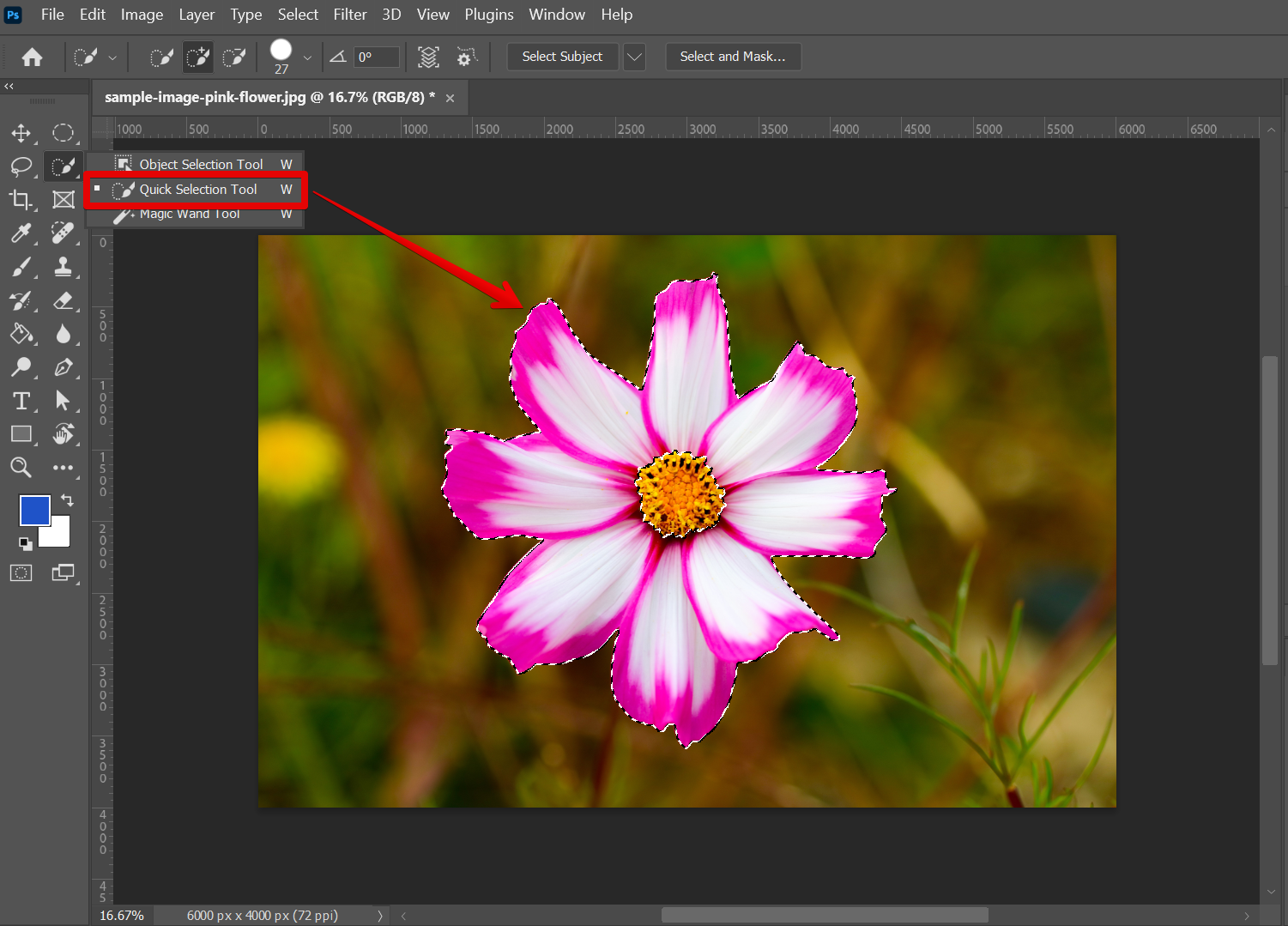Click the Select and Mask button
This screenshot has height=926, width=1288.
click(732, 57)
